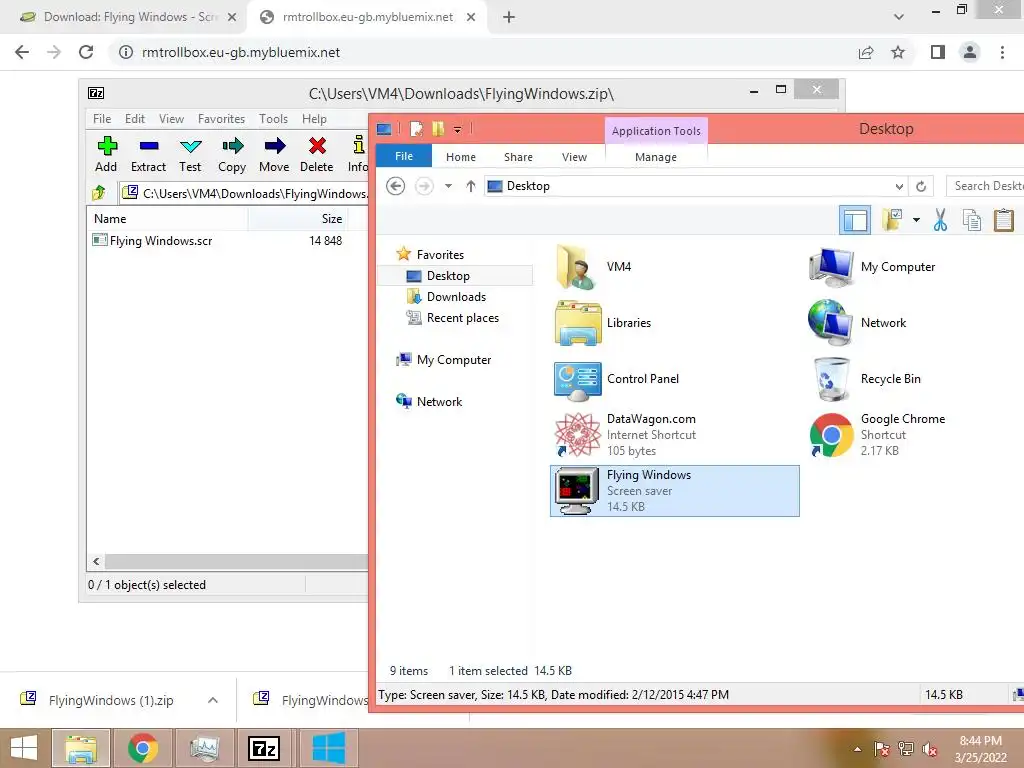Open the Help menu in 7-Zip
This screenshot has height=768, width=1024.
314,119
